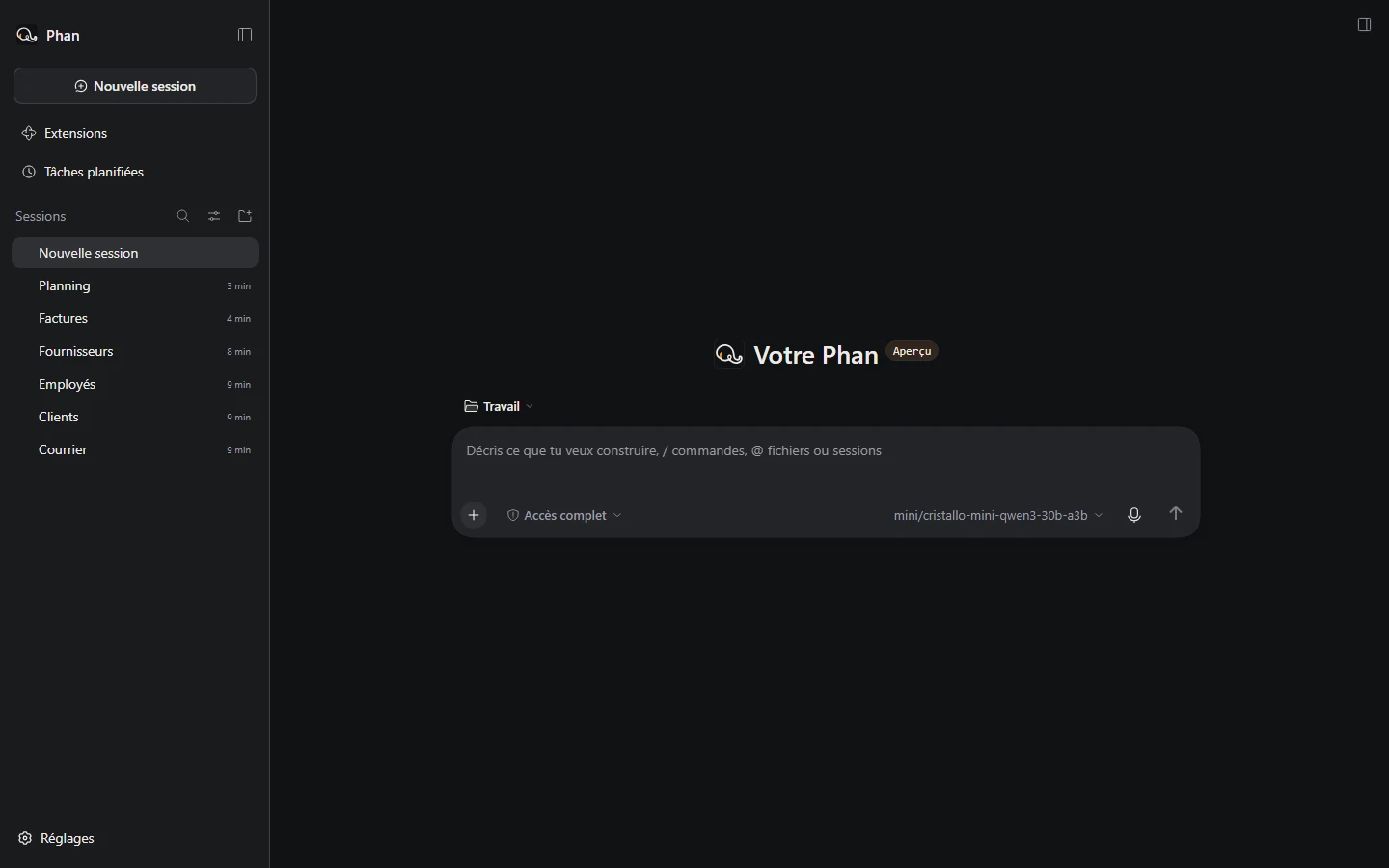Open the sessions filter options icon
This screenshot has width=1389, height=868.
(214, 216)
